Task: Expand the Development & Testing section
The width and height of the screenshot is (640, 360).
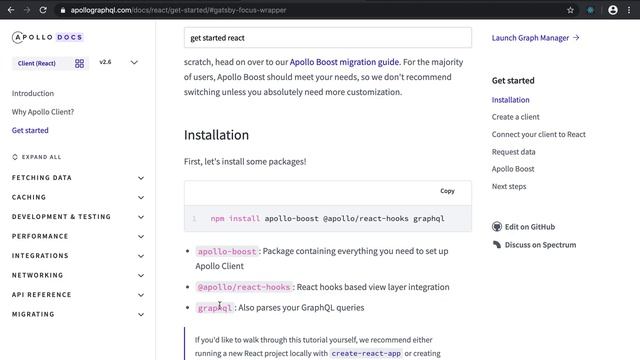Action: 78,217
